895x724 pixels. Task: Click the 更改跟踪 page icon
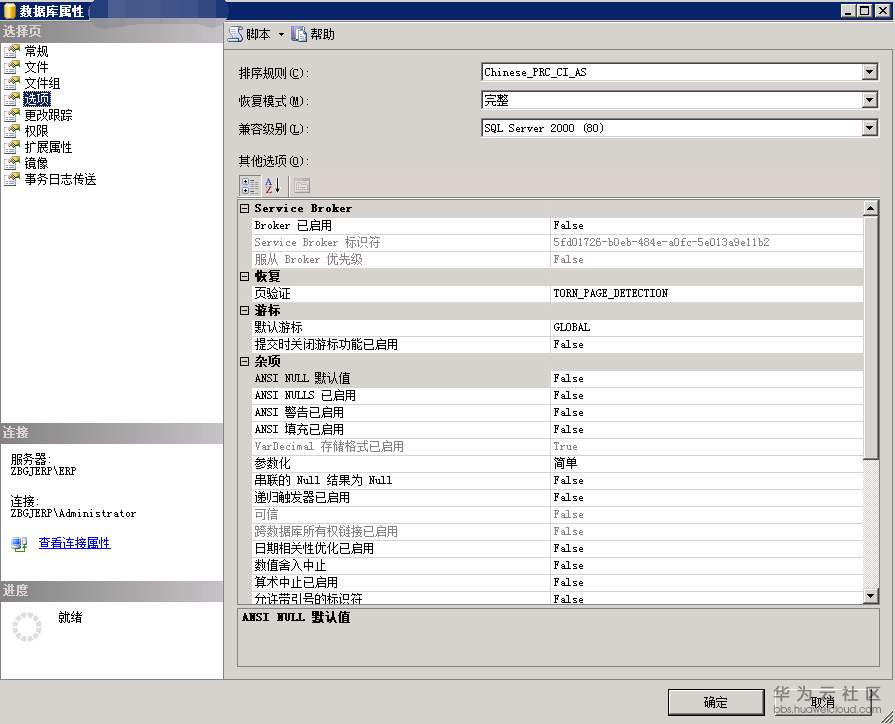(x=11, y=115)
